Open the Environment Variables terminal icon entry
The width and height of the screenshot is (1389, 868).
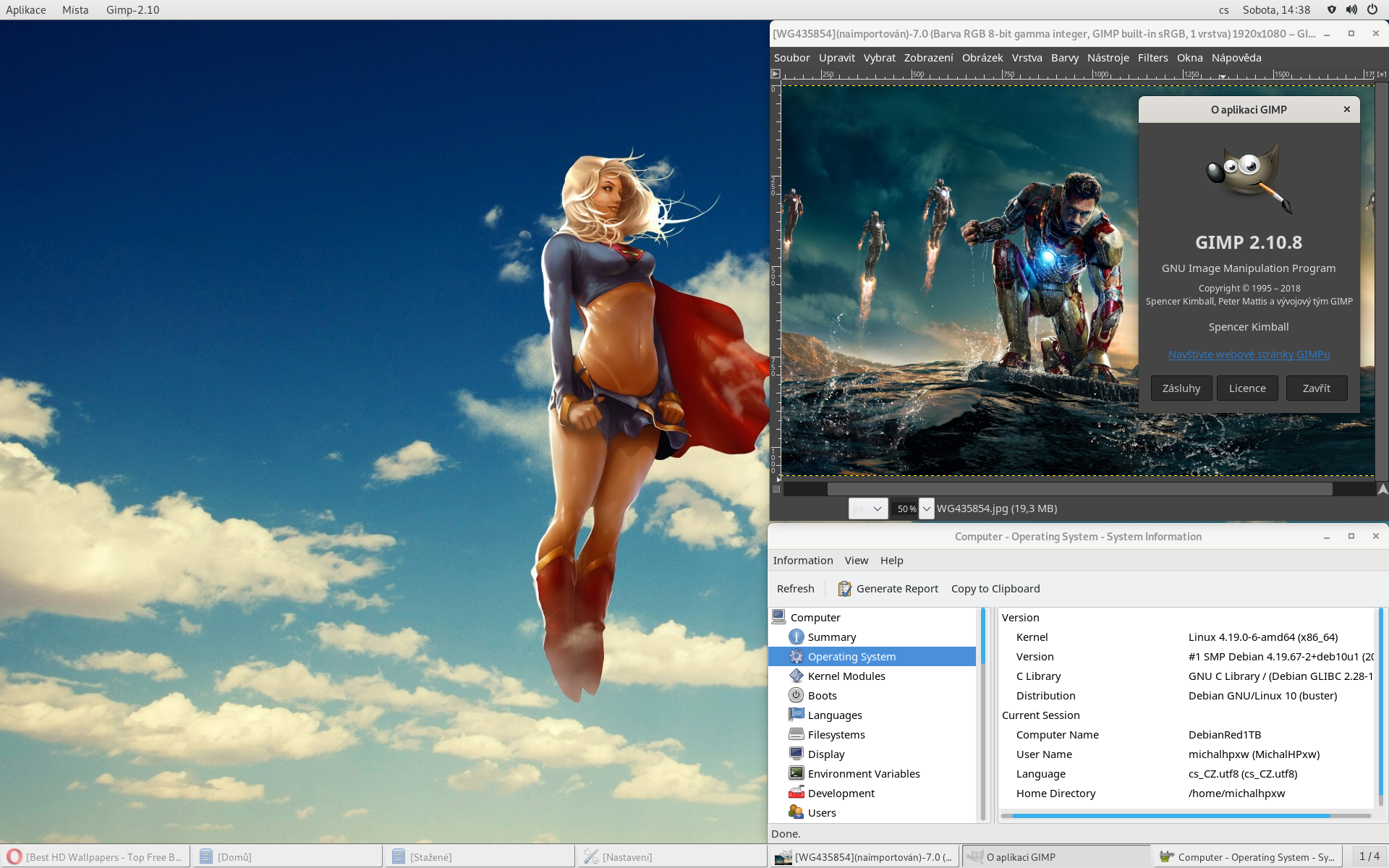796,773
